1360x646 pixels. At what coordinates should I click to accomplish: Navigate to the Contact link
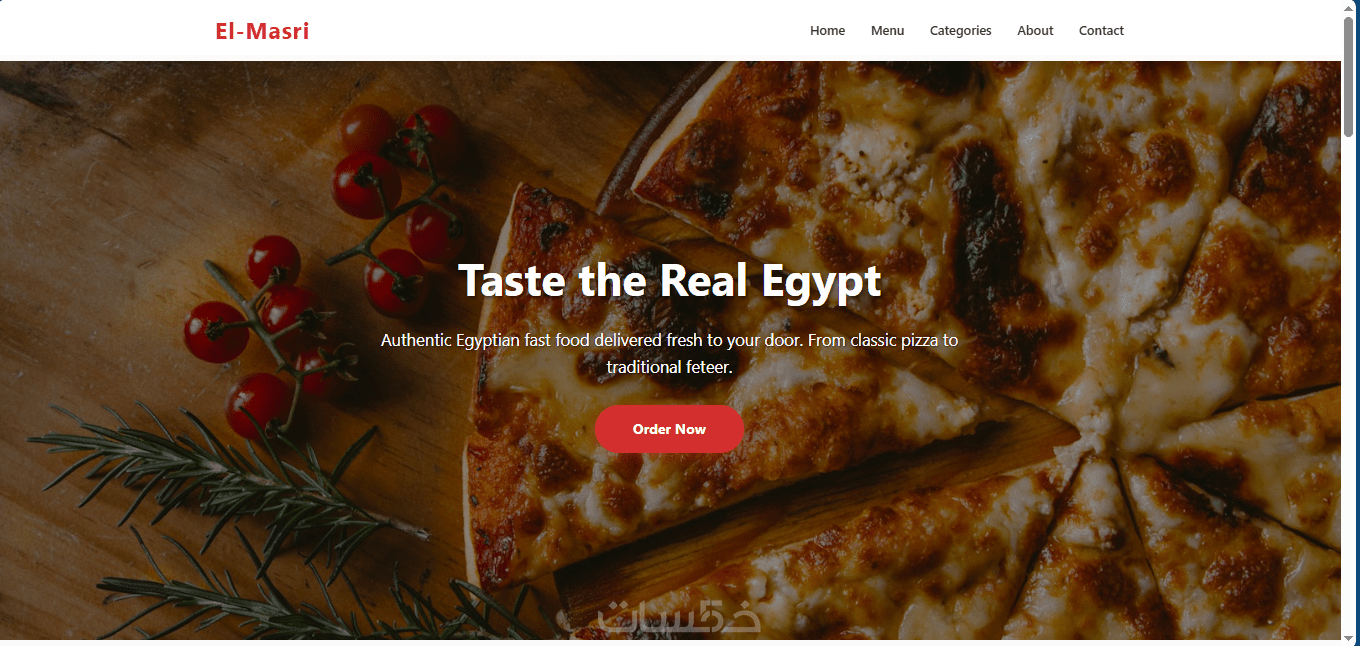tap(1101, 31)
